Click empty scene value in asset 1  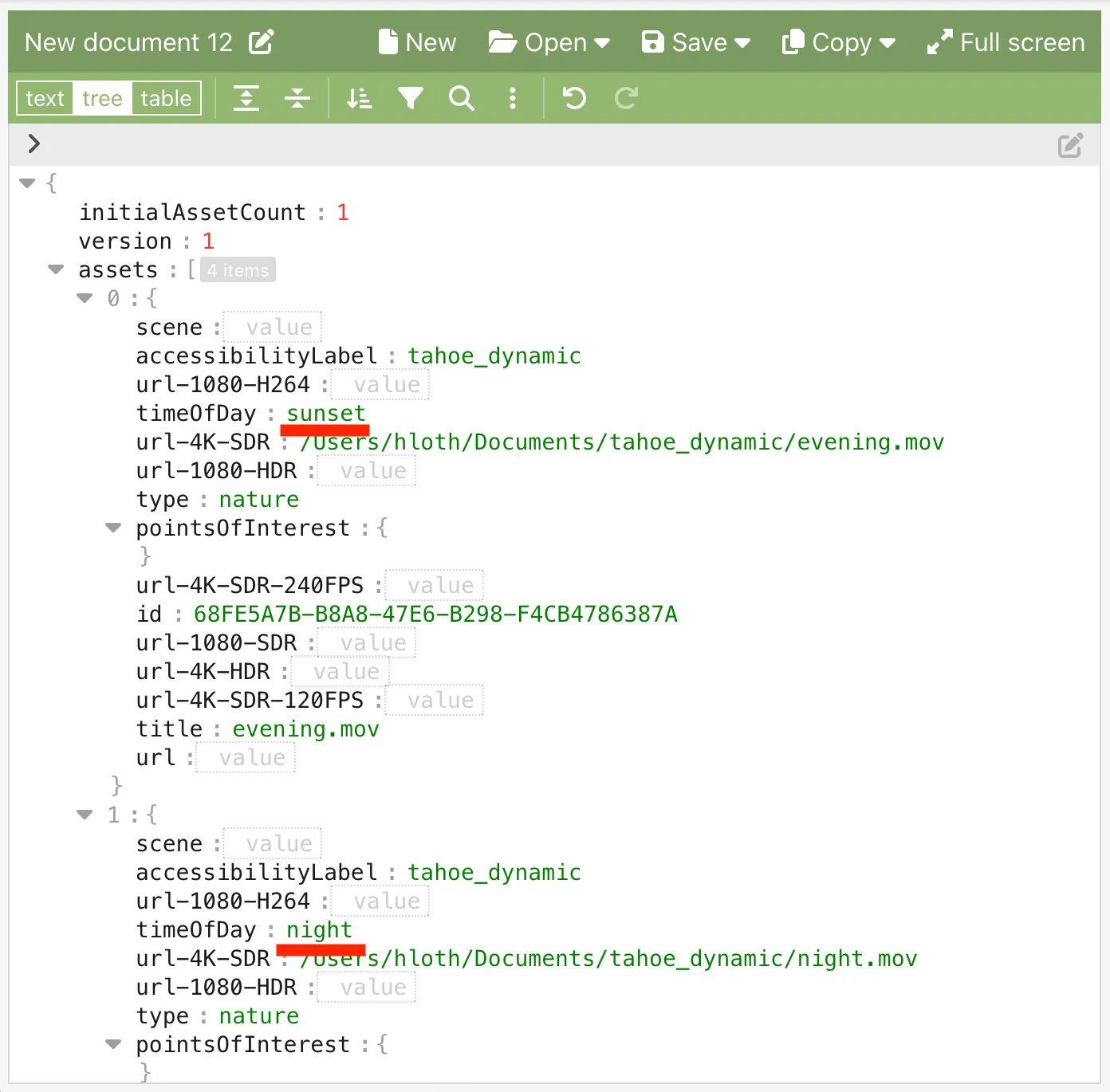click(273, 843)
